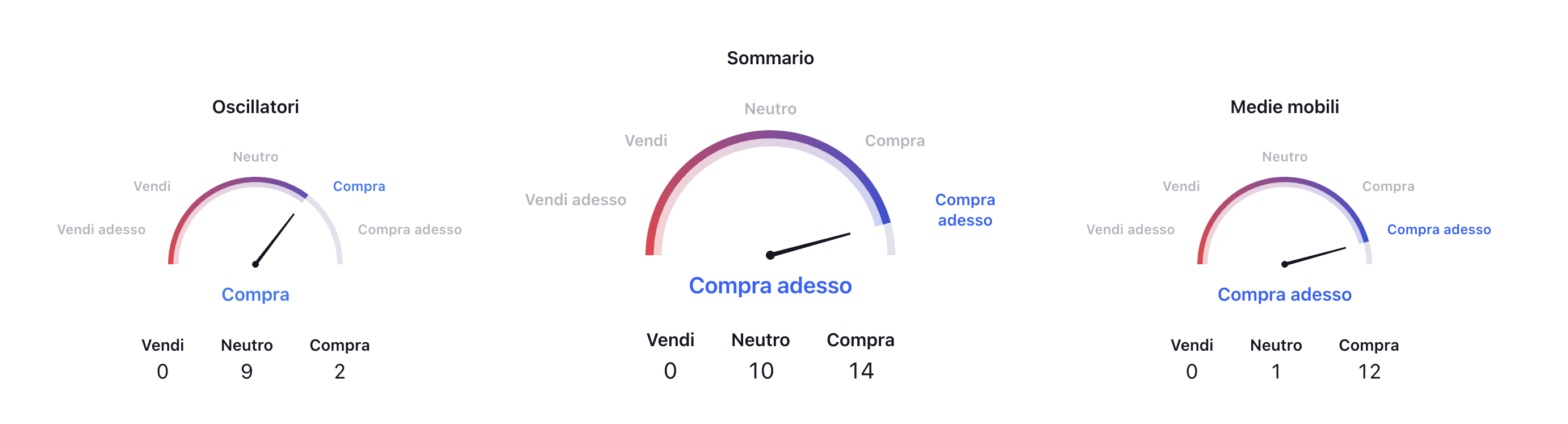Click the Neutro label above the Sommario gauge
Screen dimensions: 1568x424
point(770,109)
